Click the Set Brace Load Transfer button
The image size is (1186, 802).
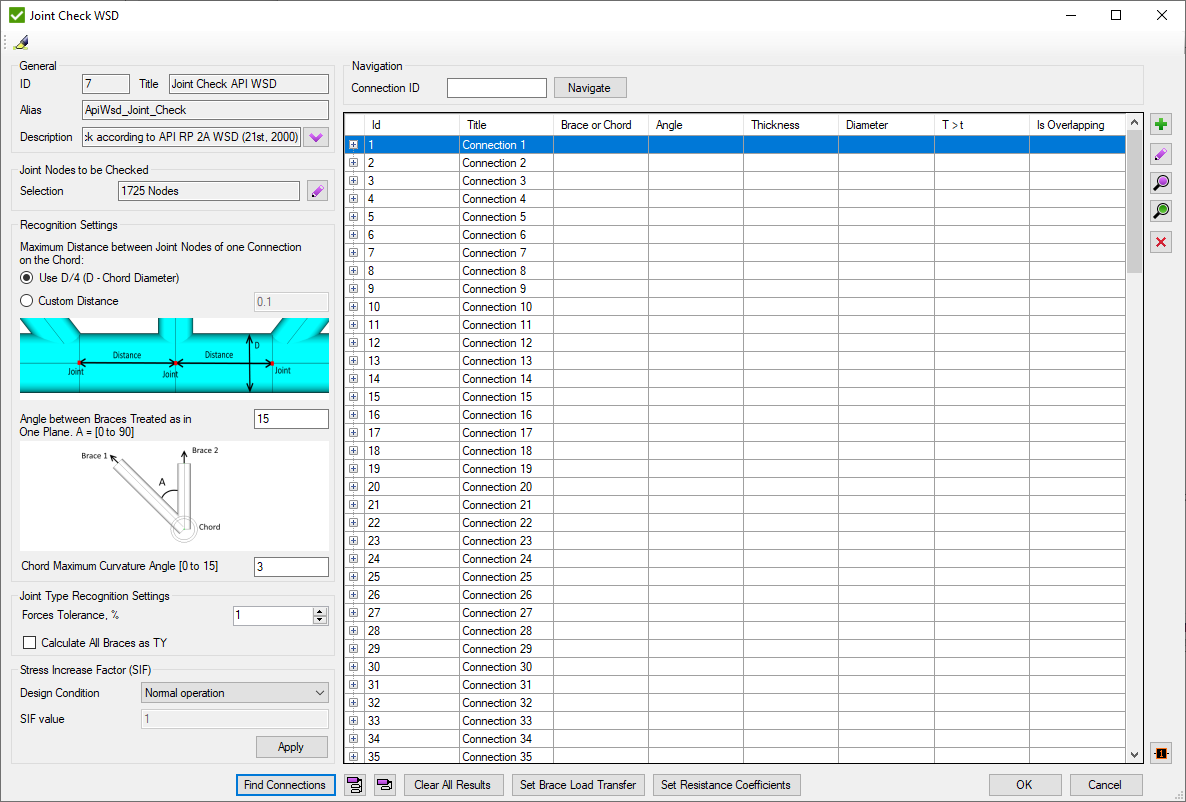click(578, 785)
